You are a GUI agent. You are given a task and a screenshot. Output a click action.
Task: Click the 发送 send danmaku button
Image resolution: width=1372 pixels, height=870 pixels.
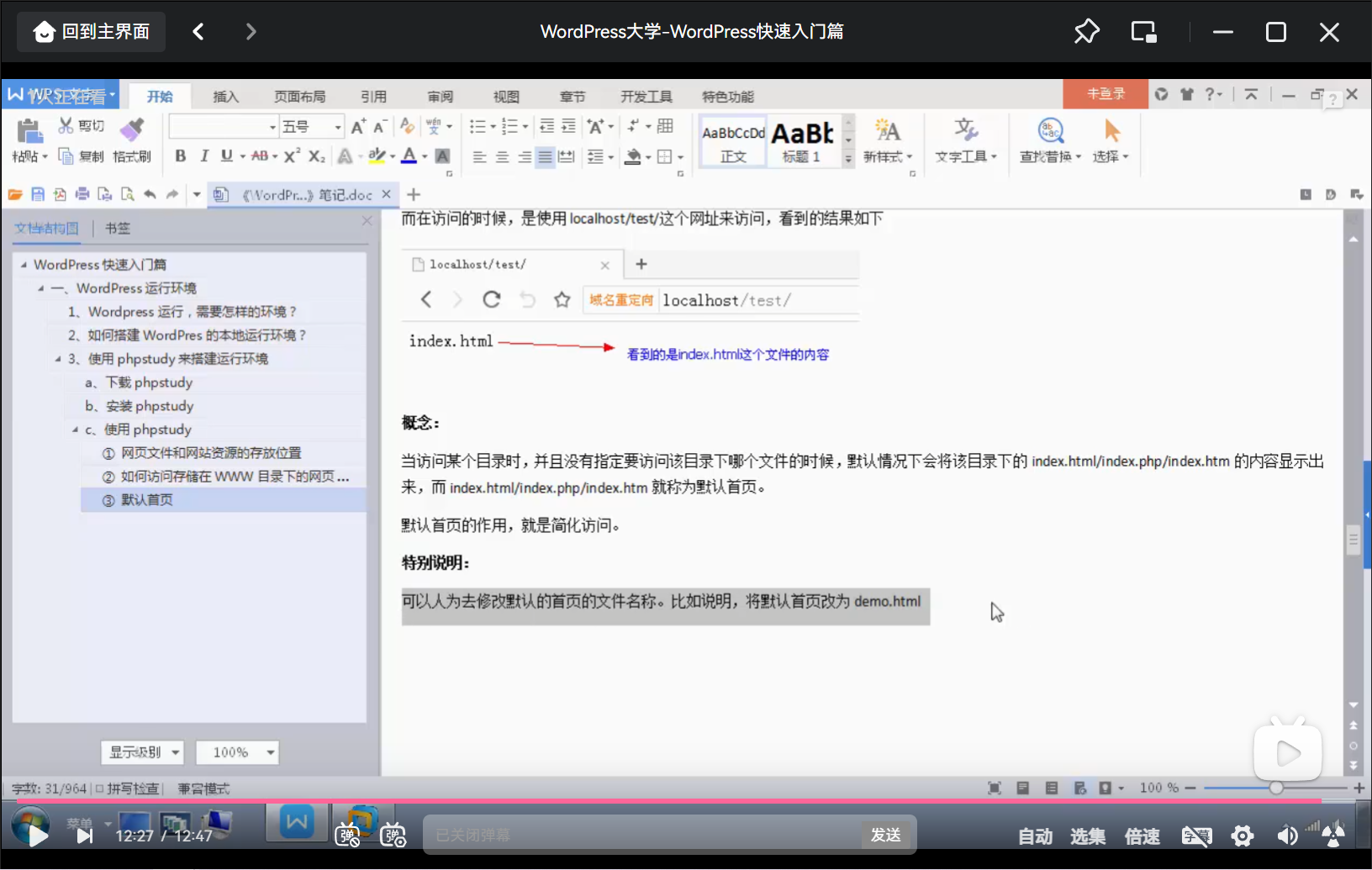pyautogui.click(x=885, y=835)
